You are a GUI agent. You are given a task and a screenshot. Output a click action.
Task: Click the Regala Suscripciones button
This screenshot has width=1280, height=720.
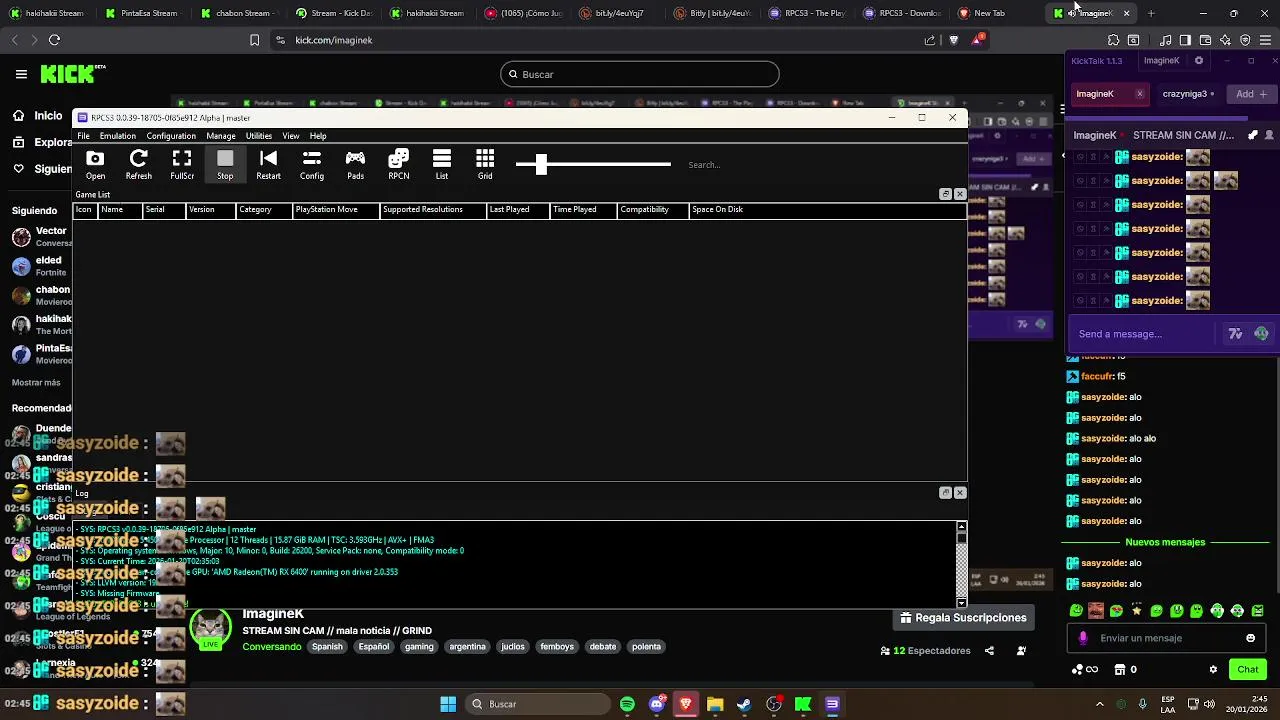pyautogui.click(x=963, y=618)
